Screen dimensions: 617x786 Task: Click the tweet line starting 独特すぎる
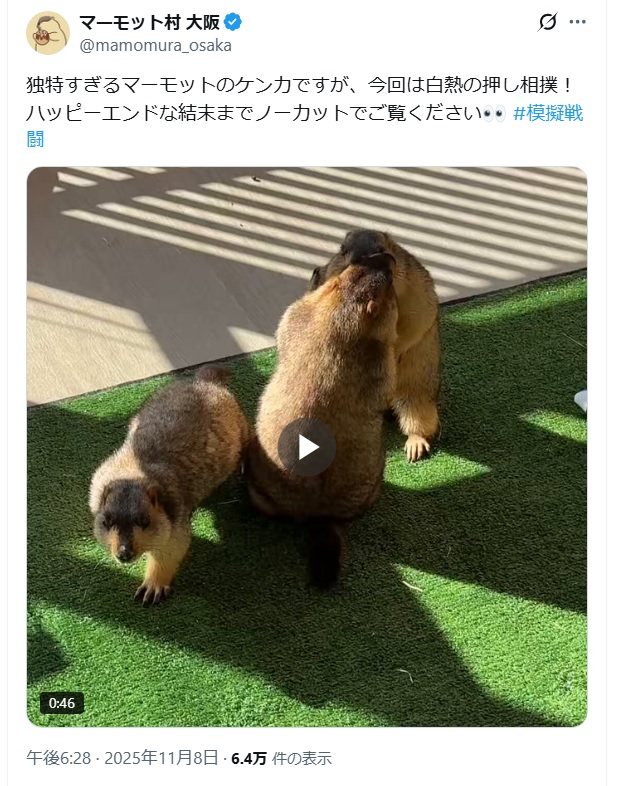coord(299,85)
